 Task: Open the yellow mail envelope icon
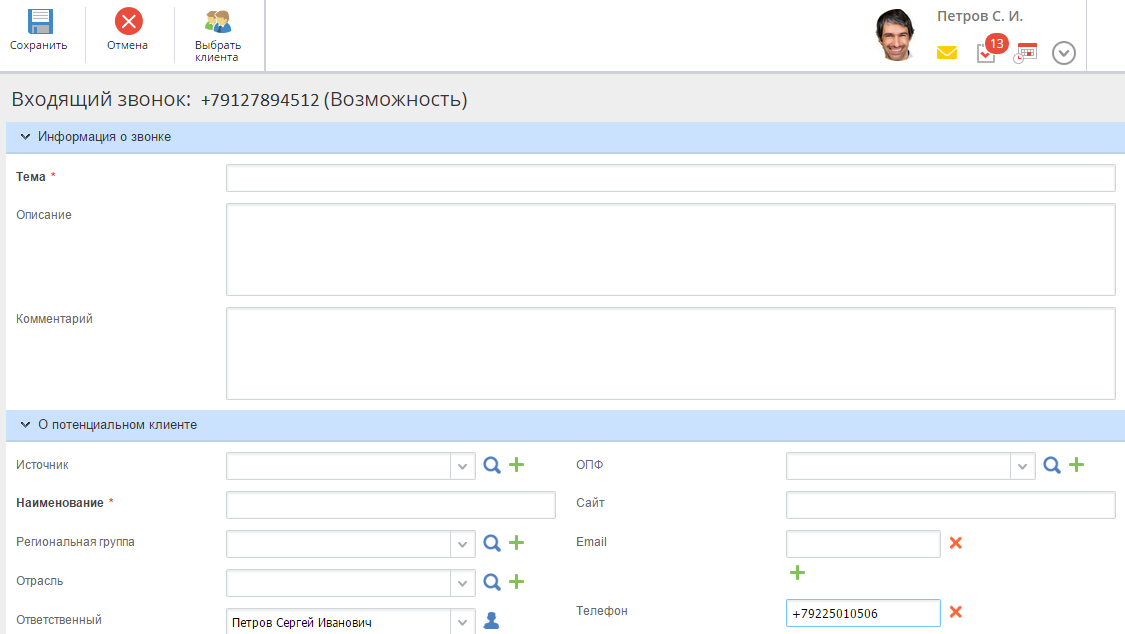(947, 53)
